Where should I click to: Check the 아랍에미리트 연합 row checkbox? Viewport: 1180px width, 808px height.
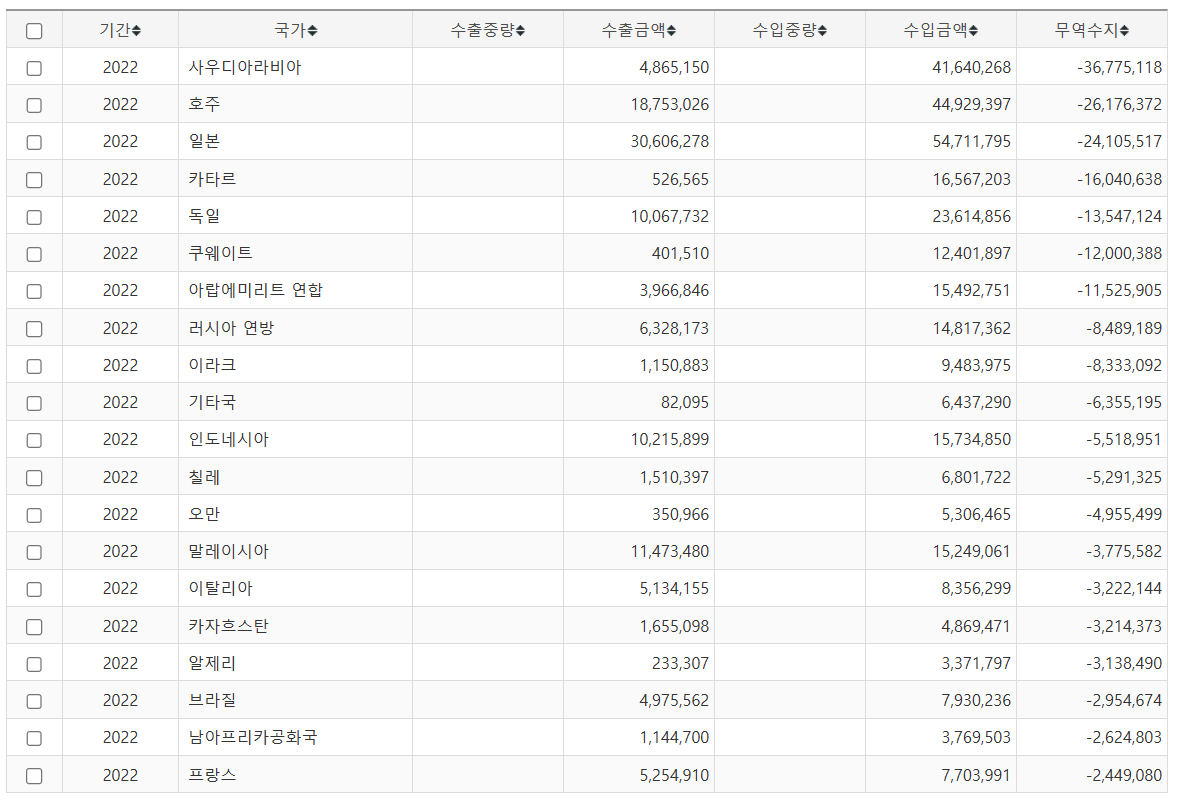coord(34,291)
